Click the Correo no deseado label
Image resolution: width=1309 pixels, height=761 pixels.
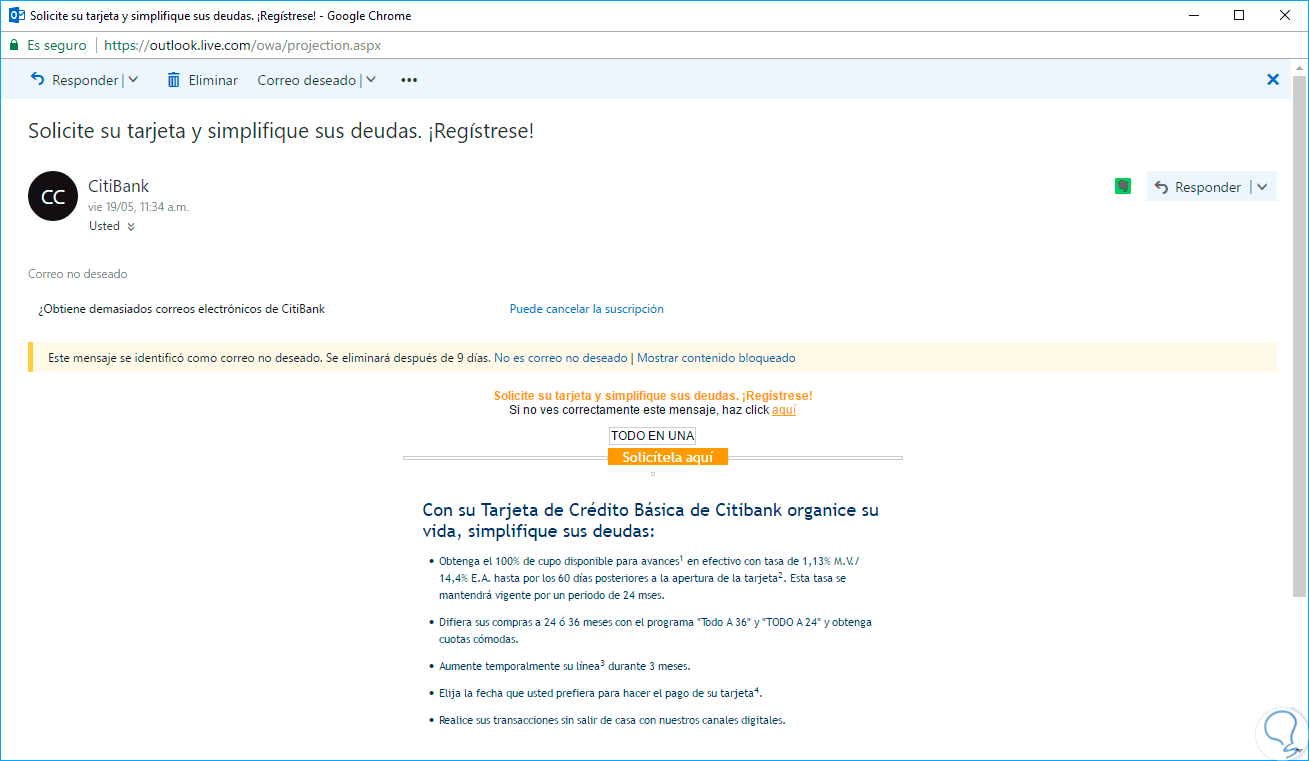[x=78, y=274]
